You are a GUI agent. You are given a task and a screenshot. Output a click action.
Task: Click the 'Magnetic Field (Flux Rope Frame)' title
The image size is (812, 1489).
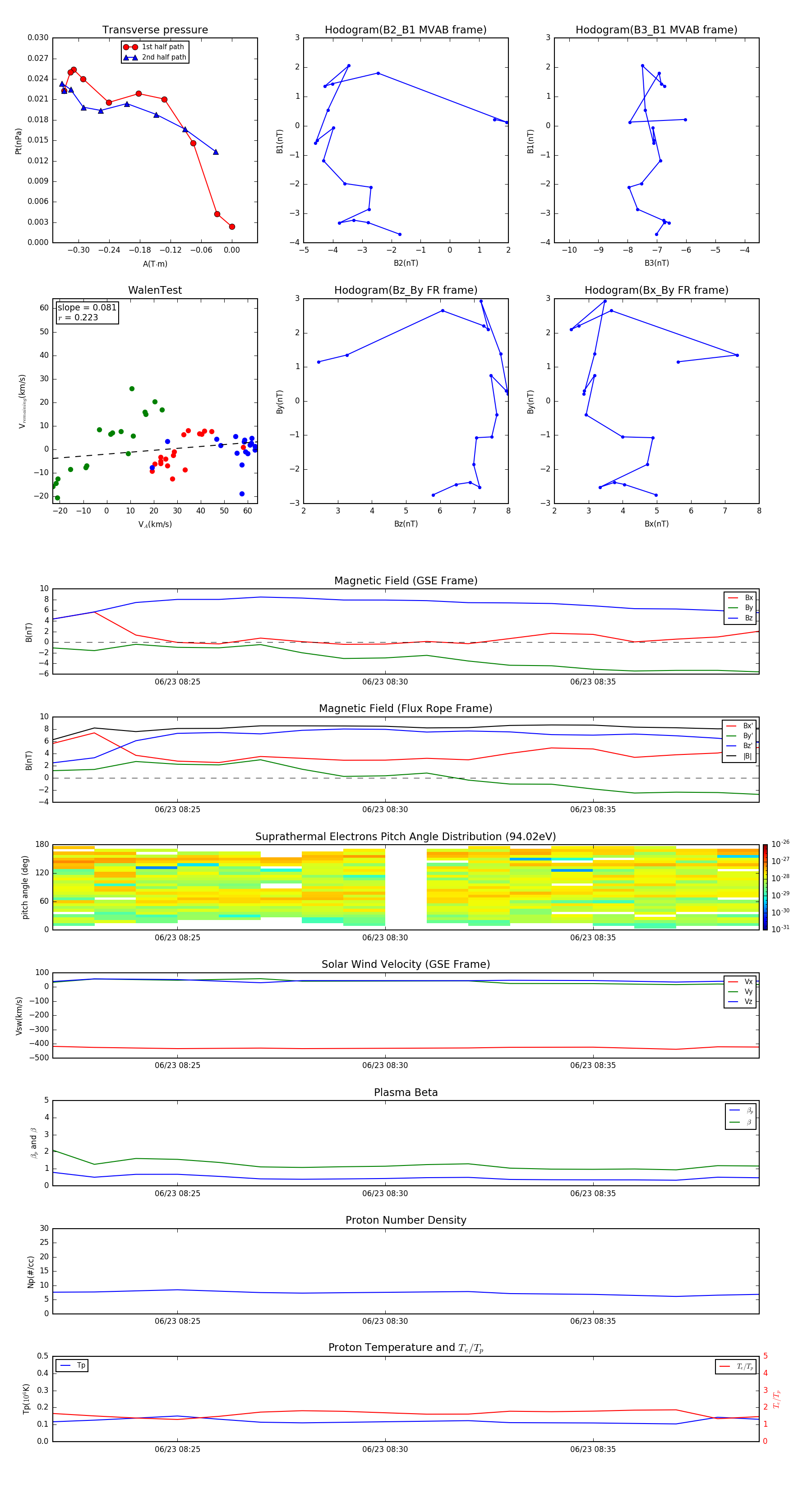point(406,709)
